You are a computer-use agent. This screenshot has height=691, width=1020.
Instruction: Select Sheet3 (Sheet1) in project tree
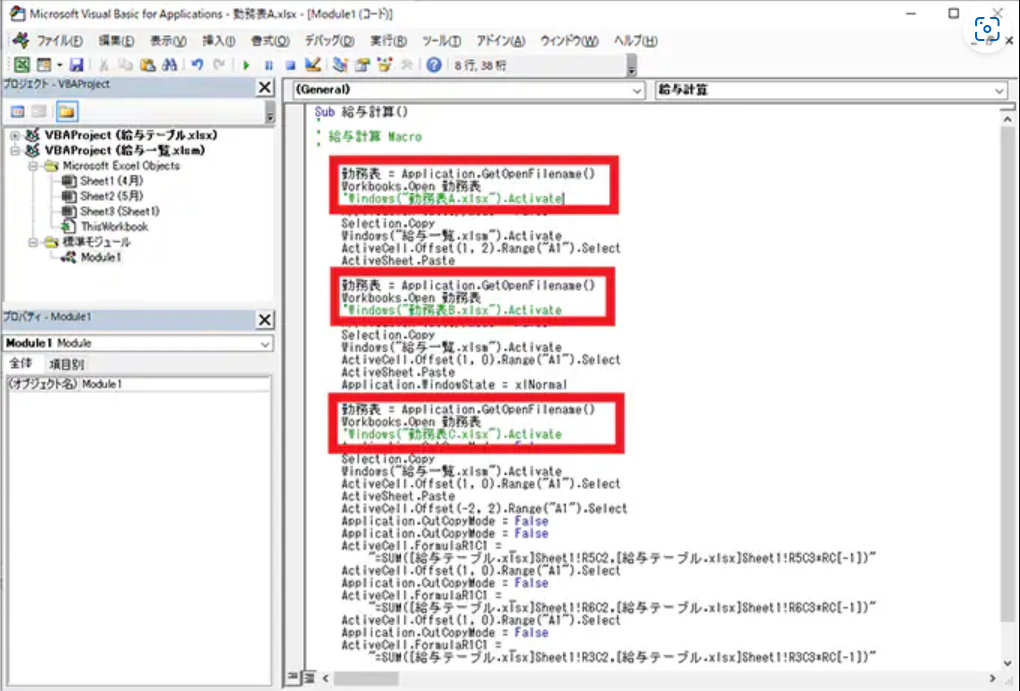click(x=119, y=211)
